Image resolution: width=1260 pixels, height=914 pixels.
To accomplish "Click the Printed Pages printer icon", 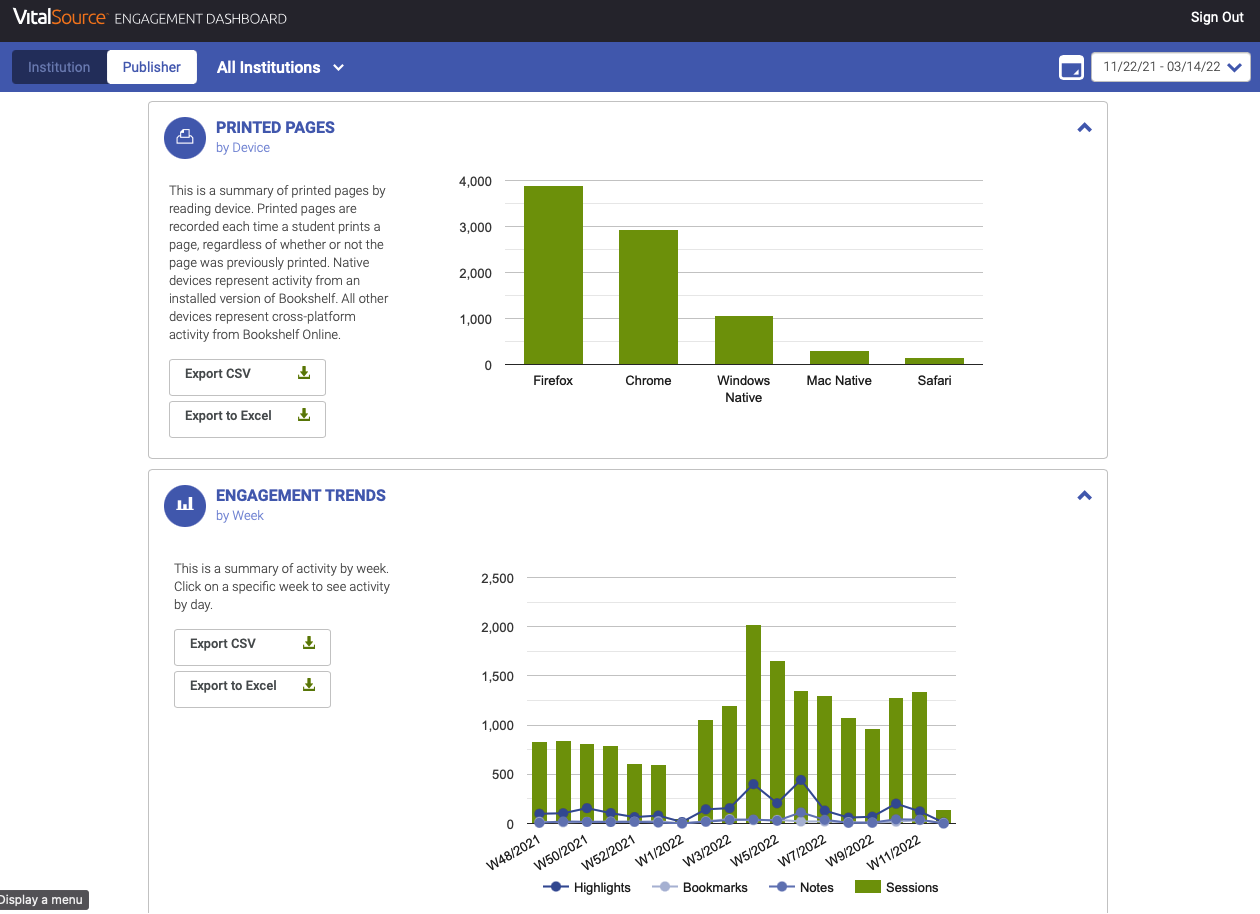I will pyautogui.click(x=185, y=137).
